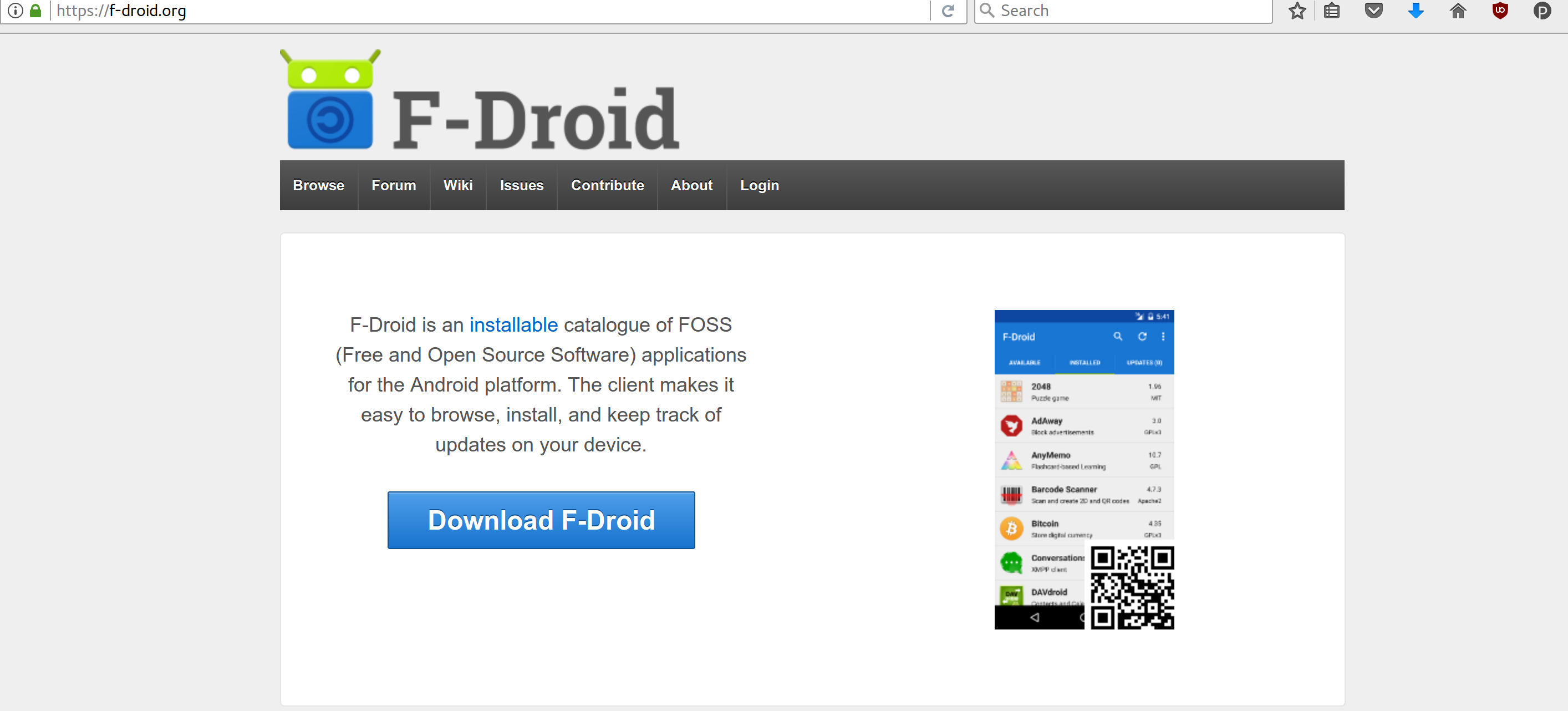Open the Browse menu item
The image size is (1568, 711).
point(318,185)
